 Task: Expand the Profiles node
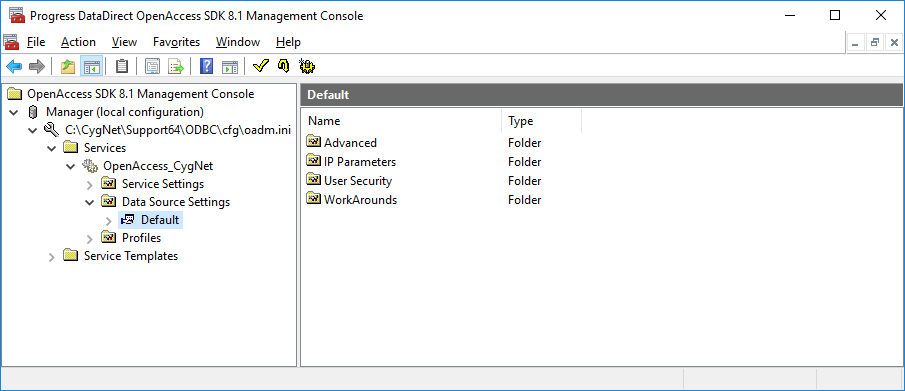(x=90, y=239)
